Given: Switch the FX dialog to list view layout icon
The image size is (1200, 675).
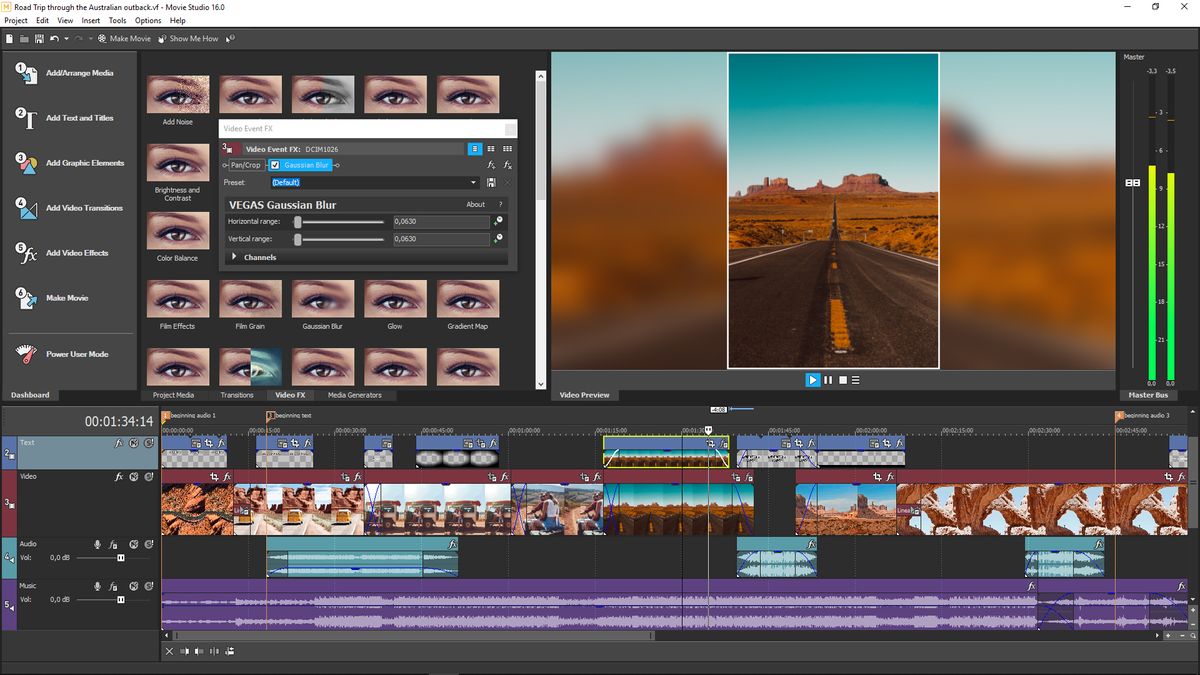Looking at the screenshot, I should (475, 148).
